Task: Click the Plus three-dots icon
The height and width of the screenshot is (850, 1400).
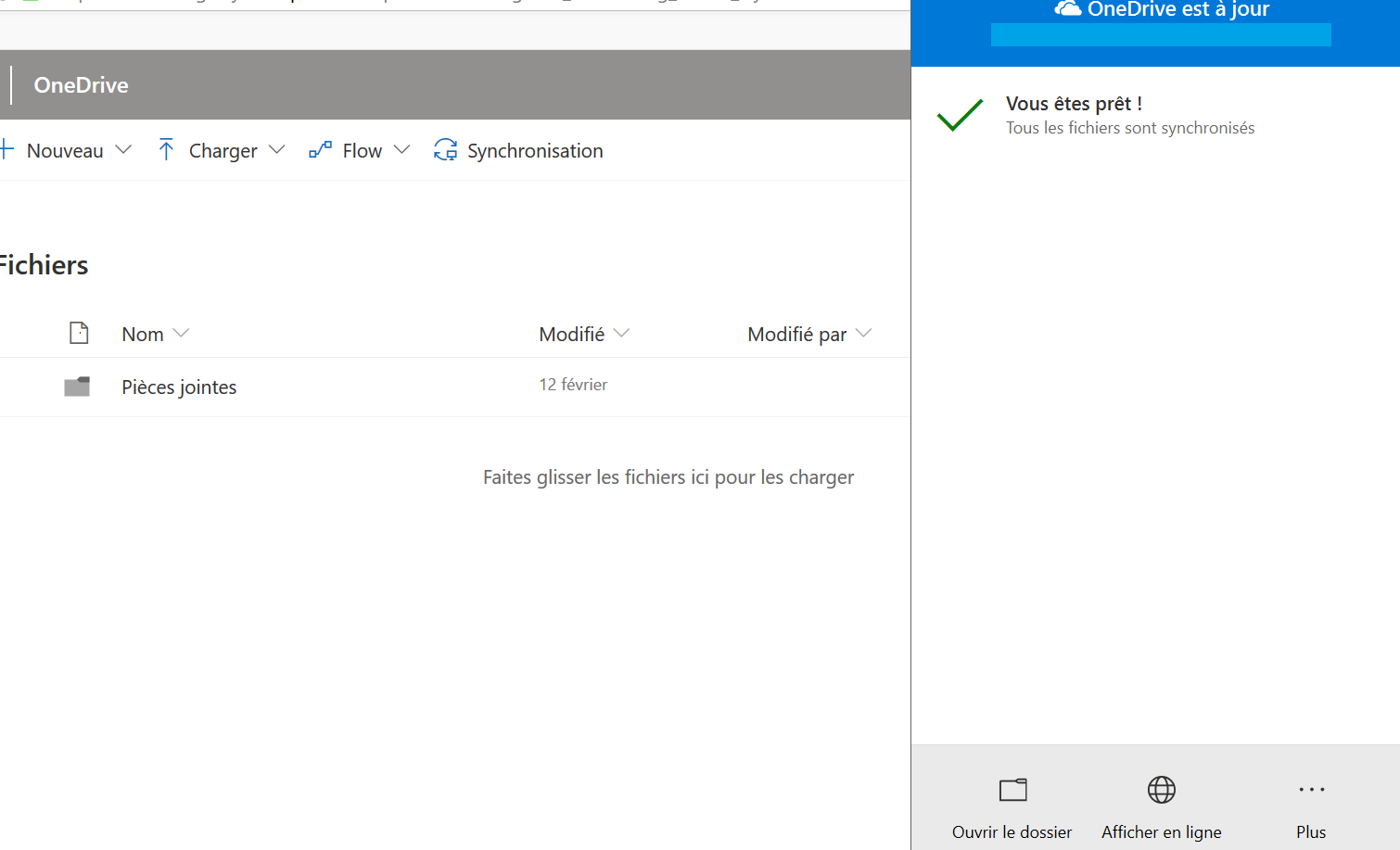Action: coord(1312,790)
